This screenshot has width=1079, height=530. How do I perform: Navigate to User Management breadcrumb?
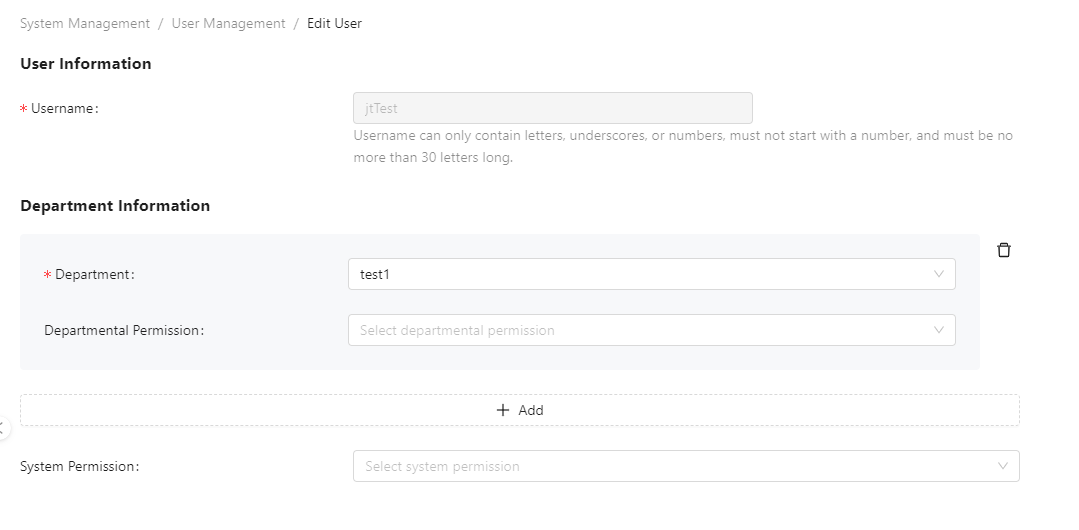click(228, 23)
